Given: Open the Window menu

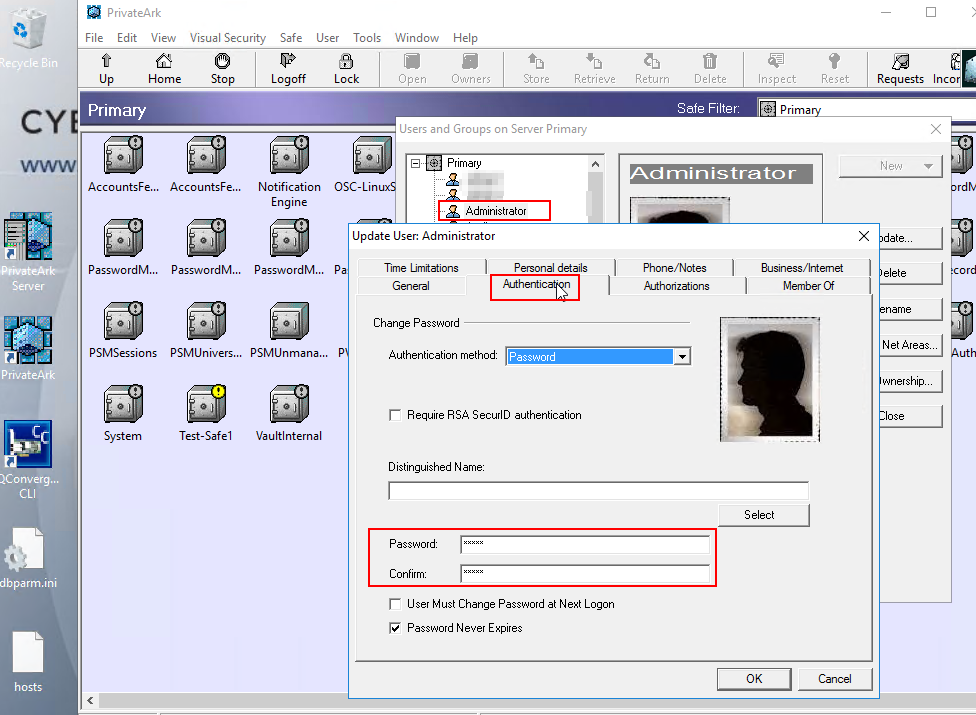Looking at the screenshot, I should 416,38.
